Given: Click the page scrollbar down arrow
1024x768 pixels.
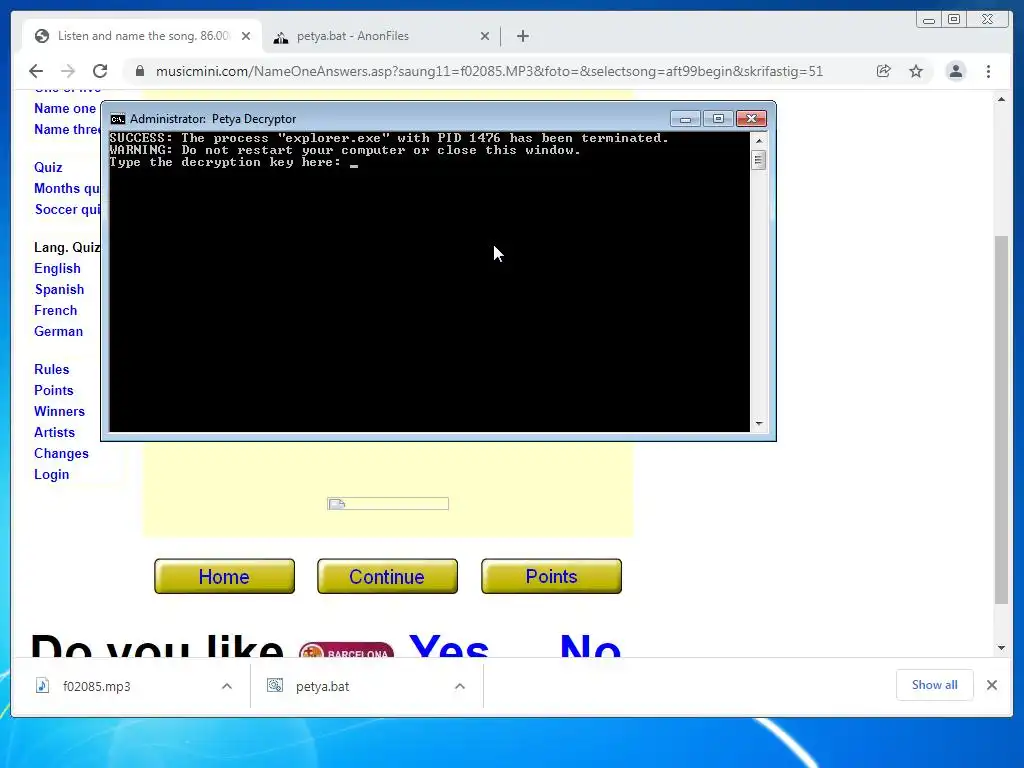Looking at the screenshot, I should tap(1001, 648).
